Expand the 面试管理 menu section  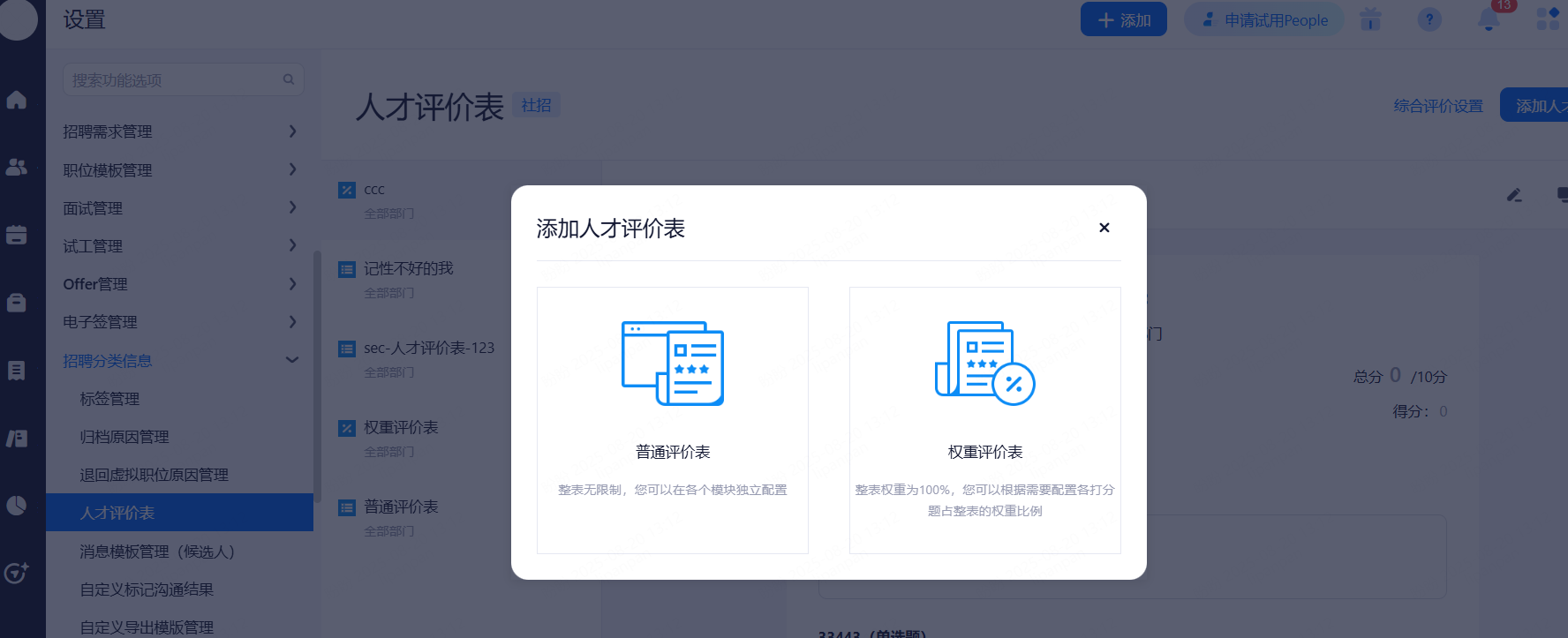[179, 208]
